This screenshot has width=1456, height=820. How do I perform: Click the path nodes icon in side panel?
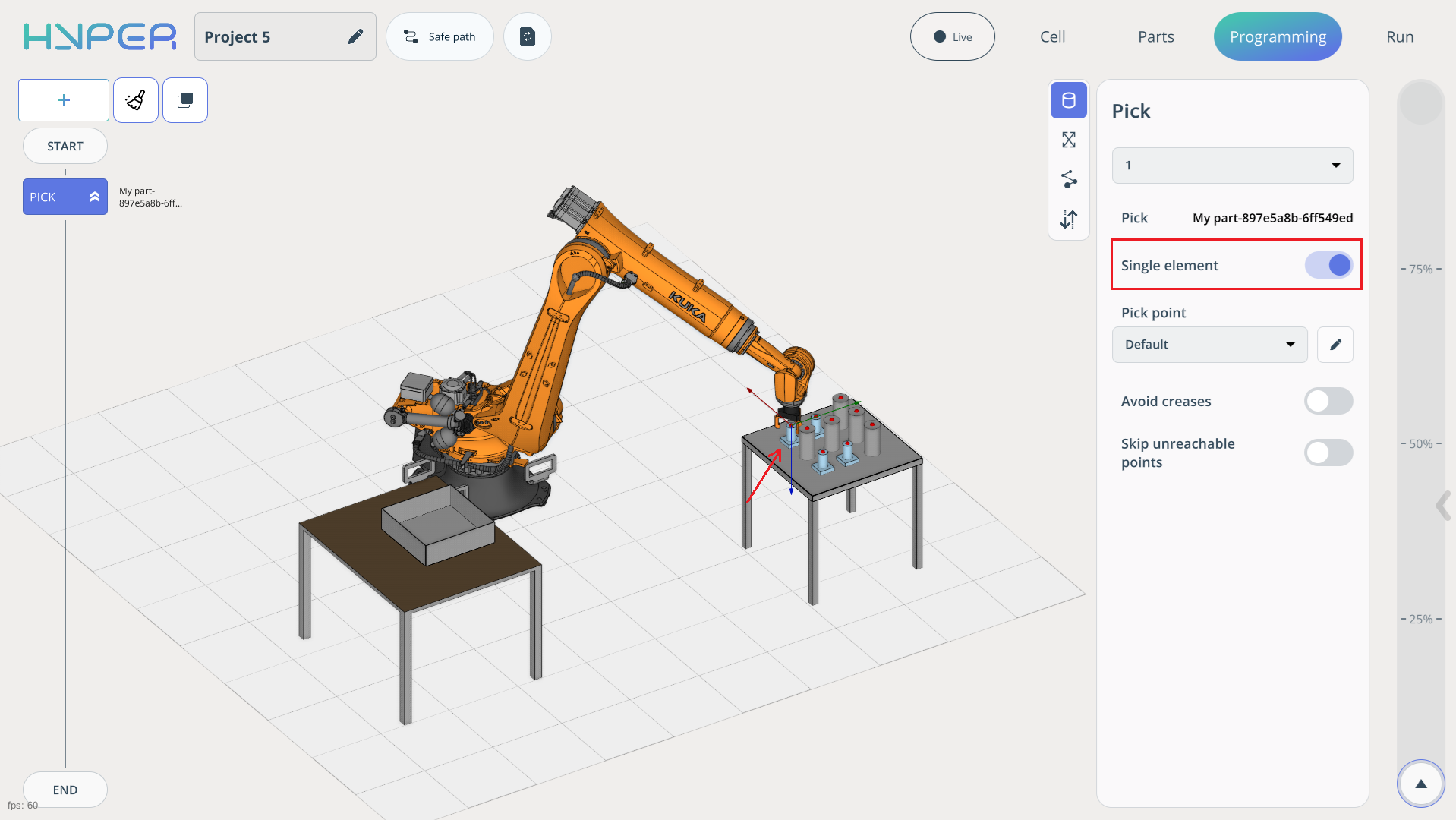click(x=1069, y=179)
